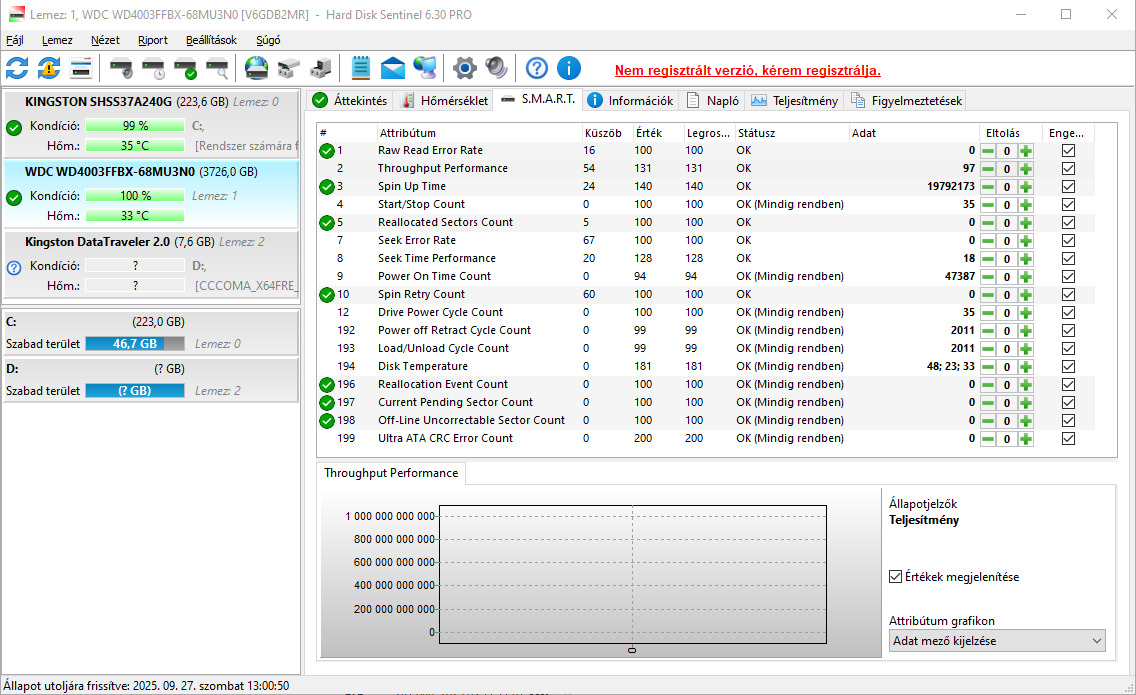Click the minus offset button for Power On Time Count
The width and height of the screenshot is (1136, 695).
(987, 277)
